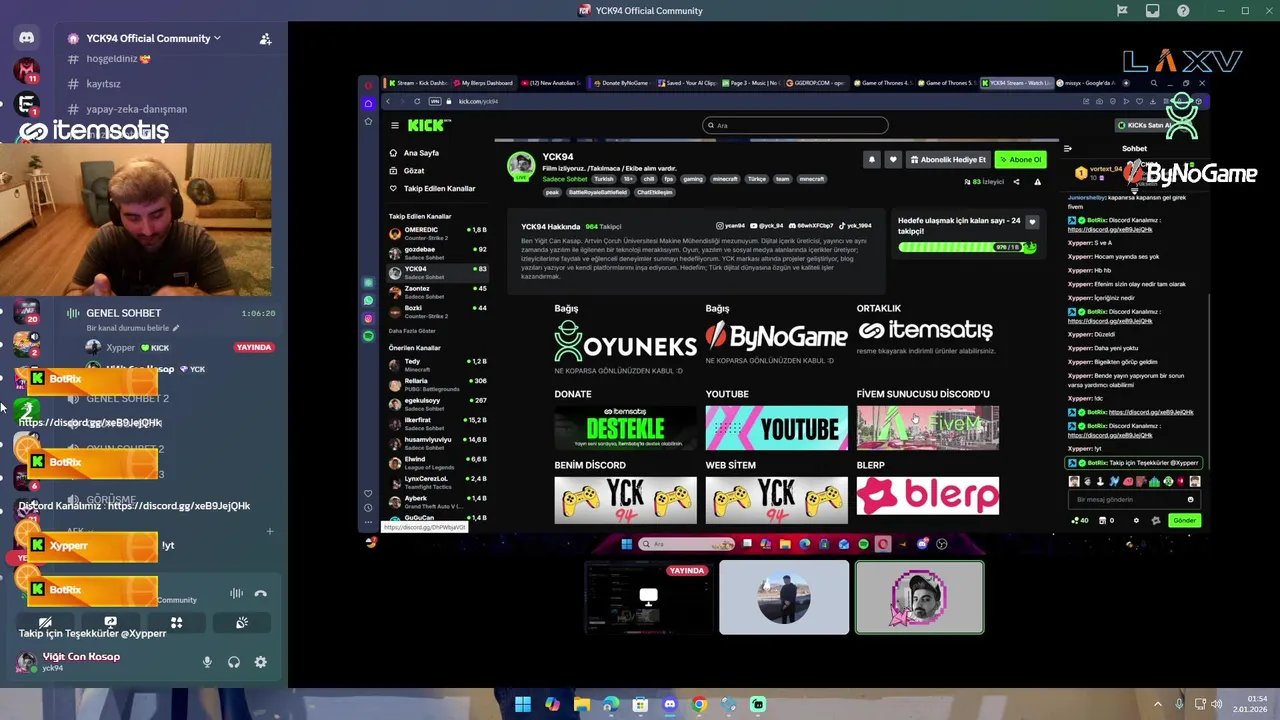Toggle heart follow button on YCK94 channel
This screenshot has height=720, width=1280.
tap(893, 159)
